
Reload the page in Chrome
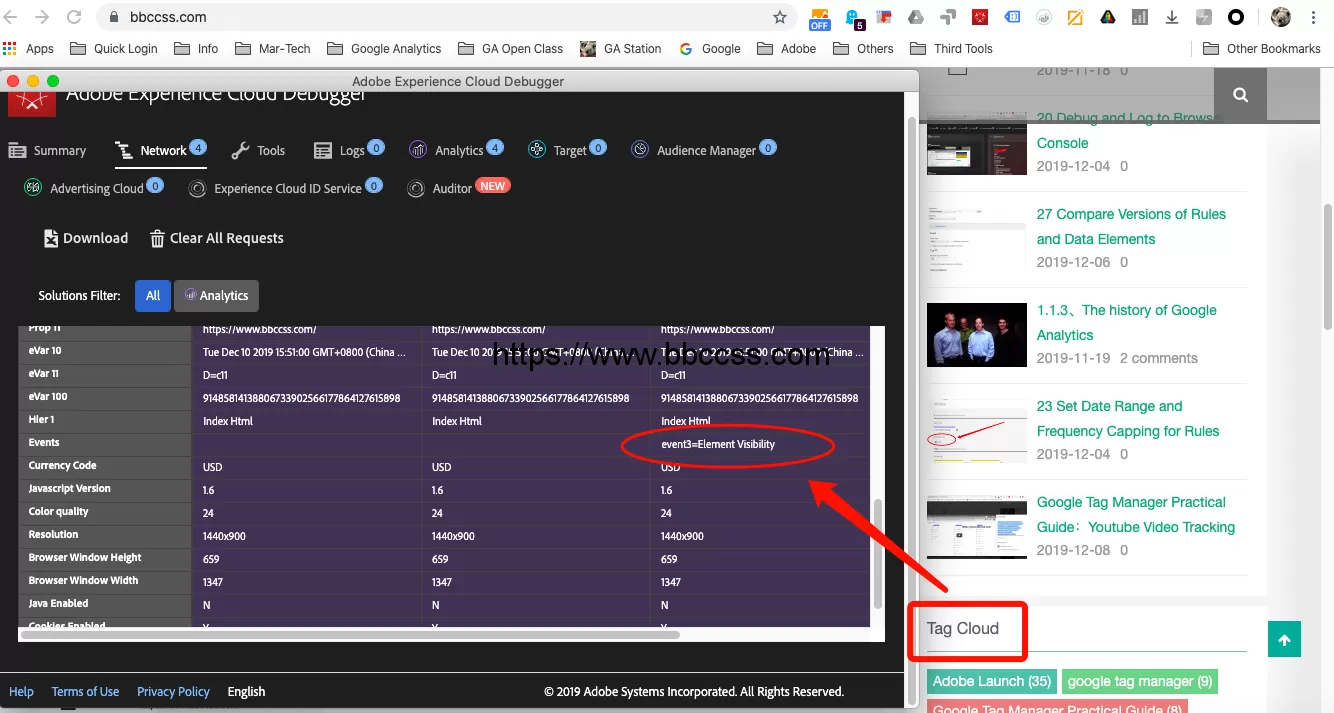click(74, 17)
